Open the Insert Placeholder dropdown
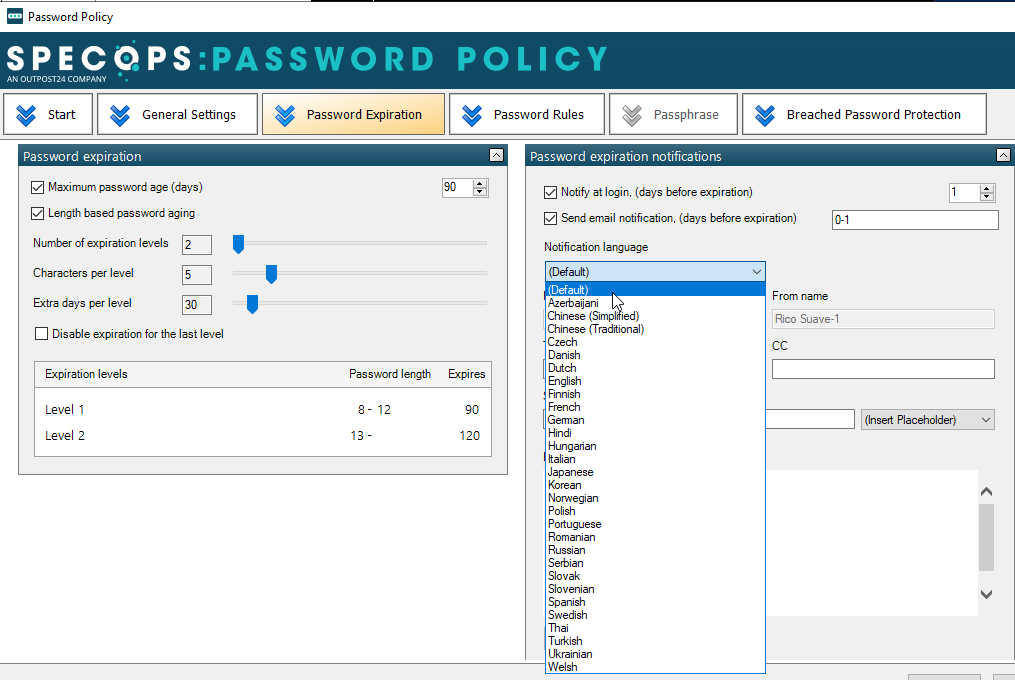The height and width of the screenshot is (680, 1015). [928, 420]
